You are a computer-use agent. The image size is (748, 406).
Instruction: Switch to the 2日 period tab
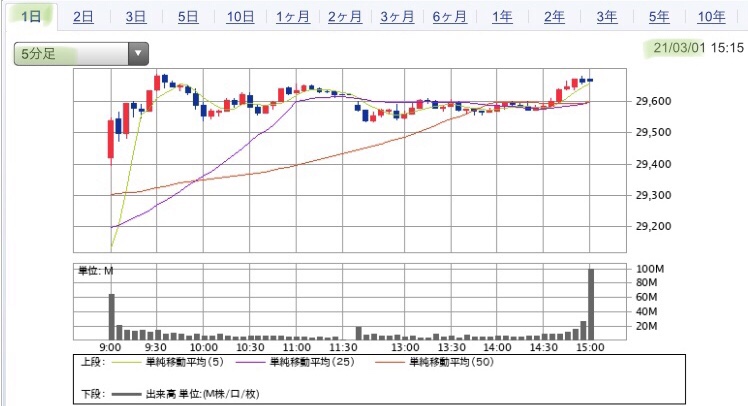click(83, 17)
